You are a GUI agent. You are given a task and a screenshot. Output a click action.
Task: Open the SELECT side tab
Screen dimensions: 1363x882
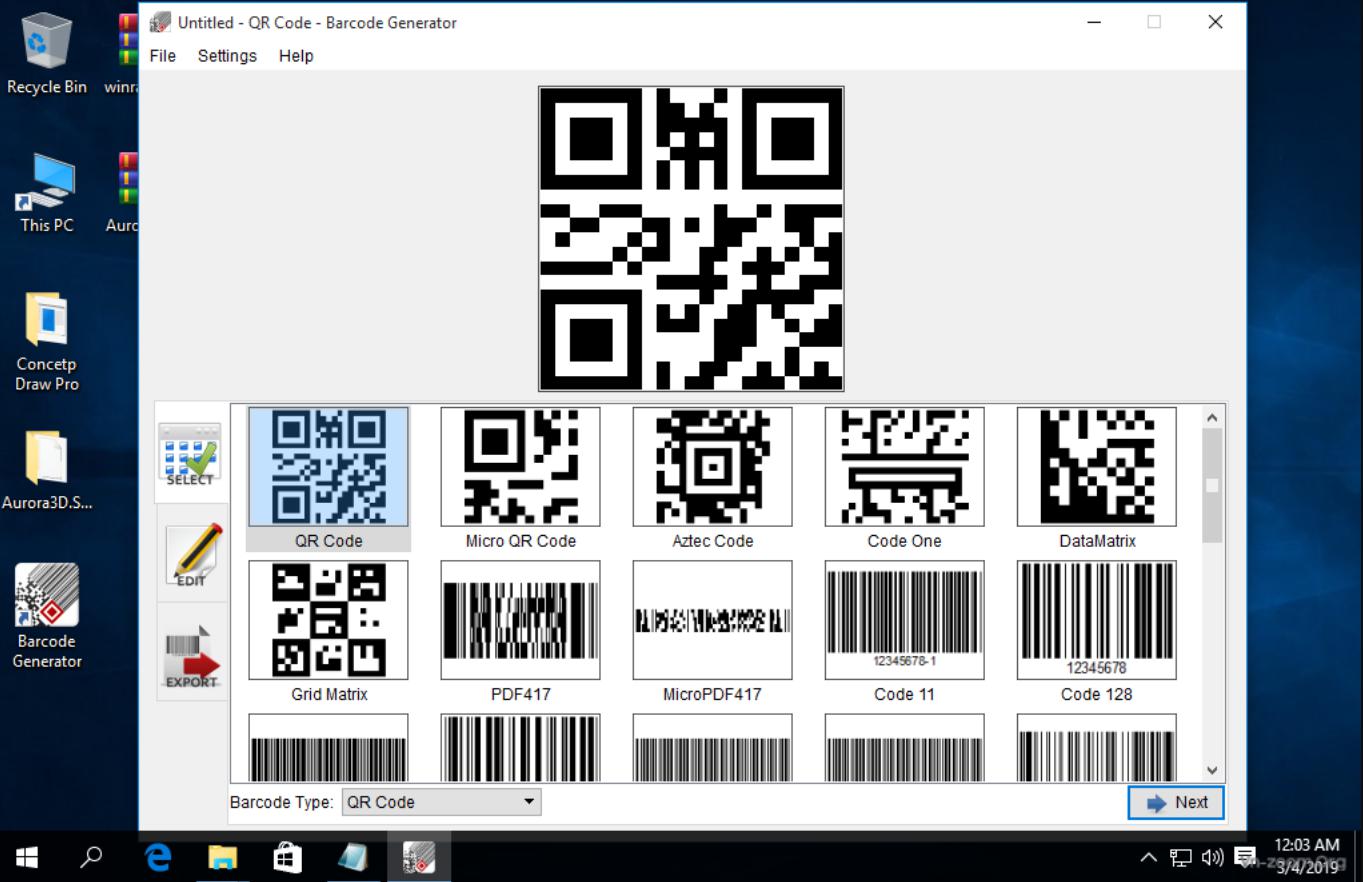pyautogui.click(x=190, y=453)
